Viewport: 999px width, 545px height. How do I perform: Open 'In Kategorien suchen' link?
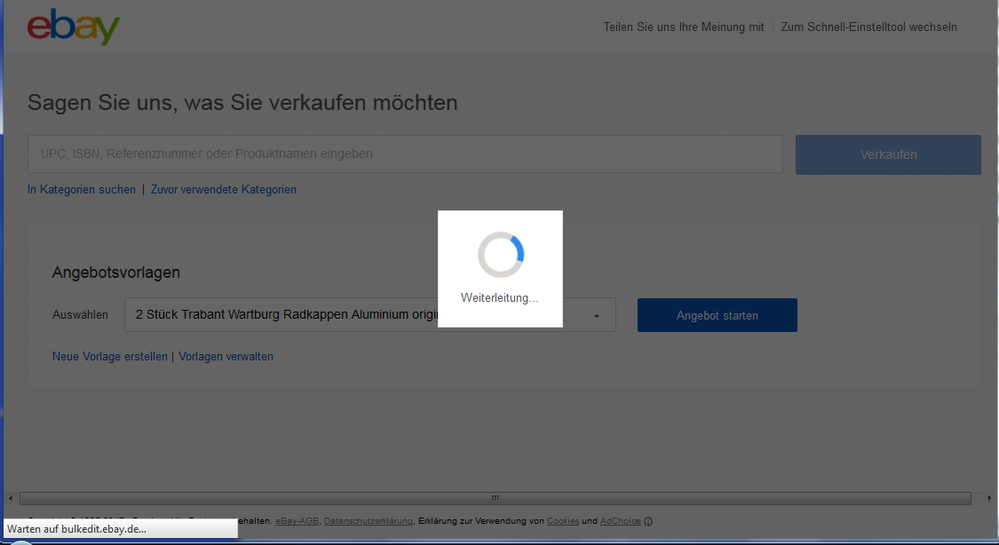pyautogui.click(x=81, y=189)
